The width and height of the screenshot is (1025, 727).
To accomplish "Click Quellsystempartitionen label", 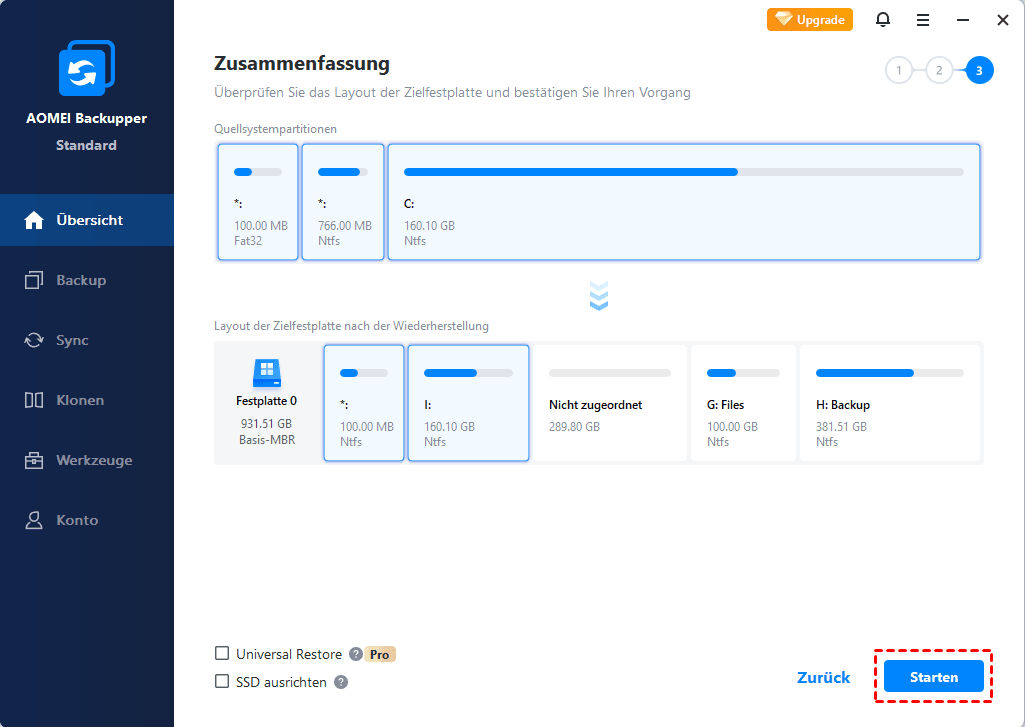I will click(x=275, y=129).
